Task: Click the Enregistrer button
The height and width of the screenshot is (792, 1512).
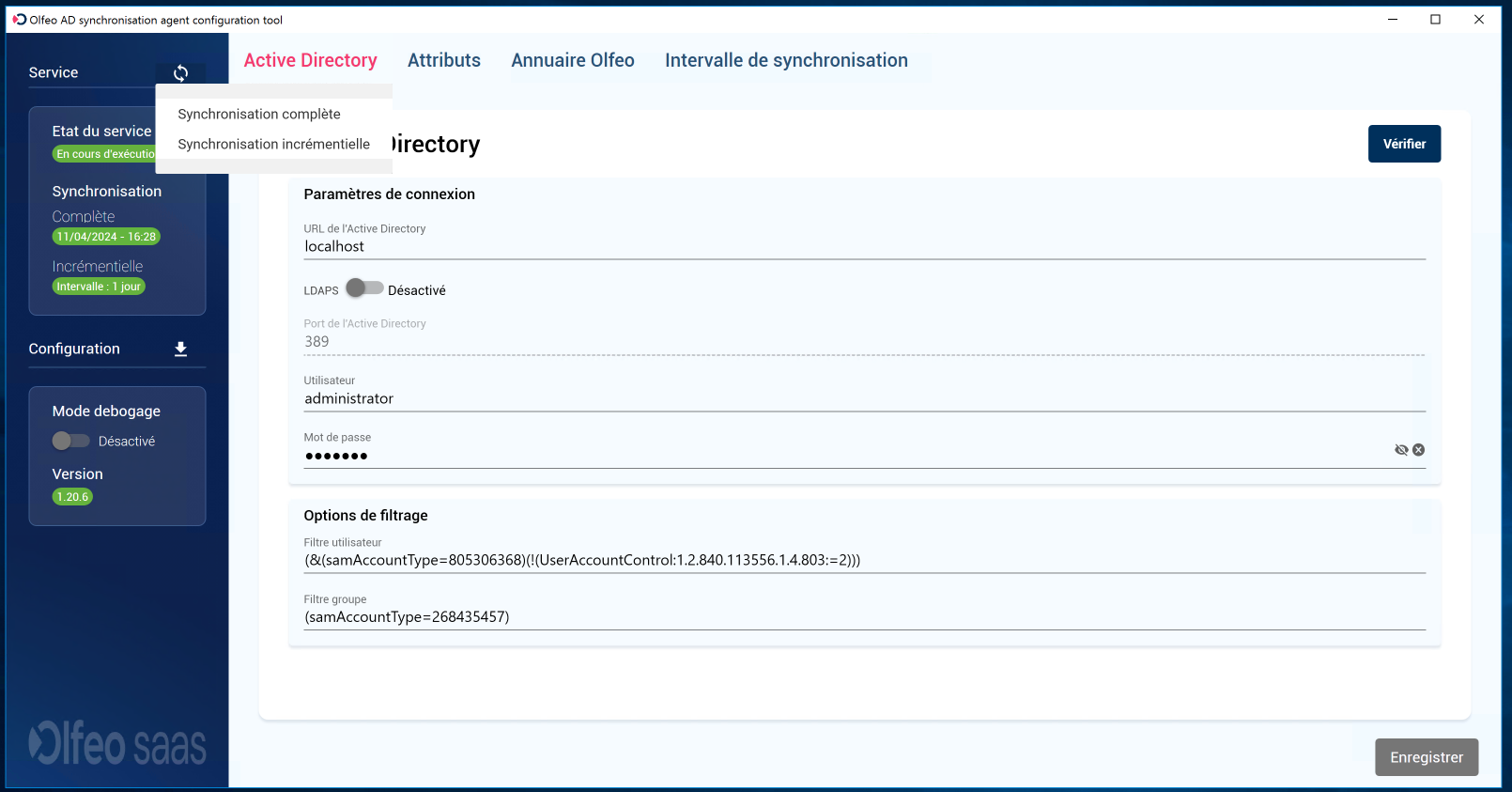Action: pos(1426,757)
